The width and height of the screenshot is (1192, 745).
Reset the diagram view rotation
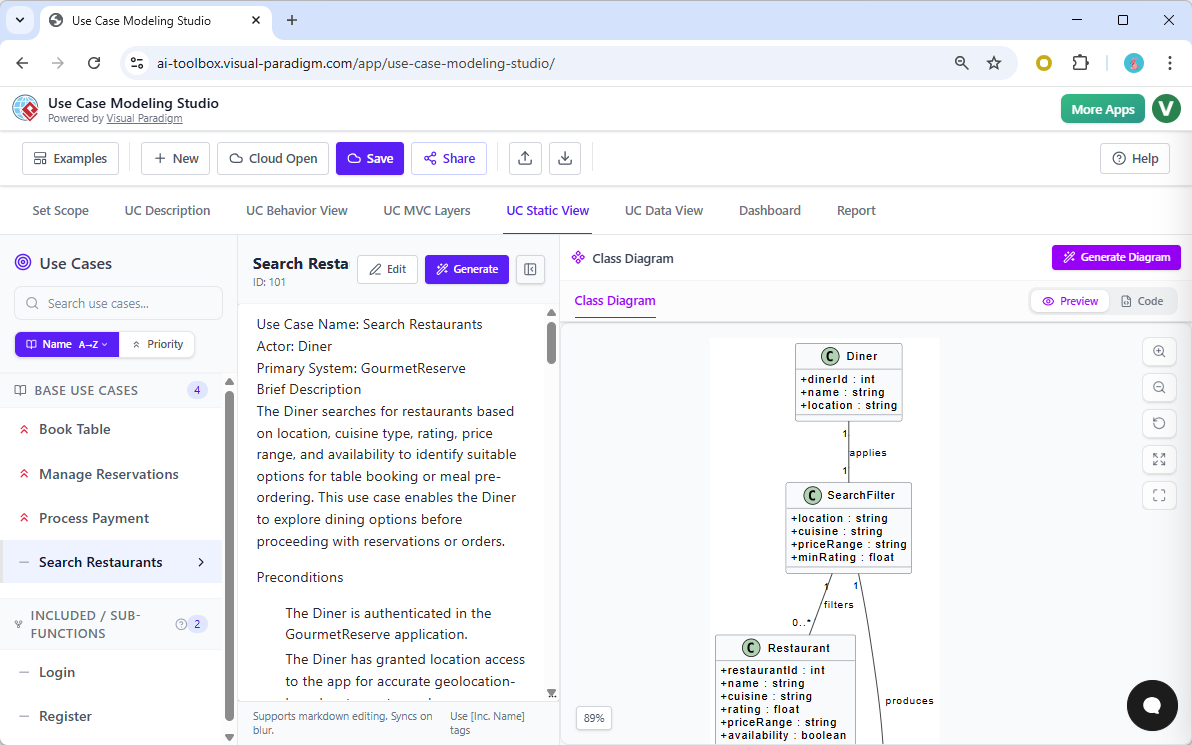(1159, 423)
